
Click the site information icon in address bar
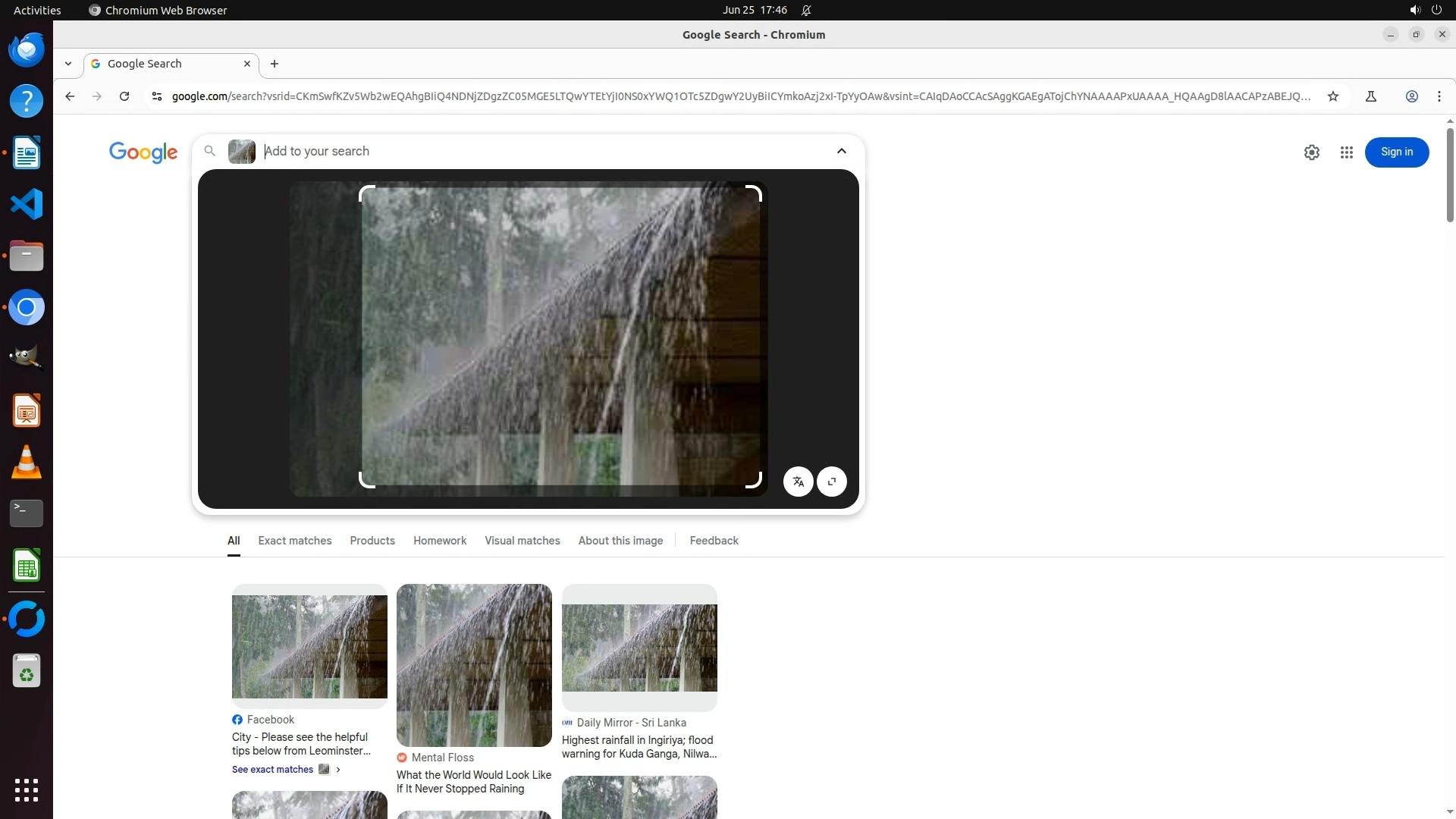click(157, 96)
